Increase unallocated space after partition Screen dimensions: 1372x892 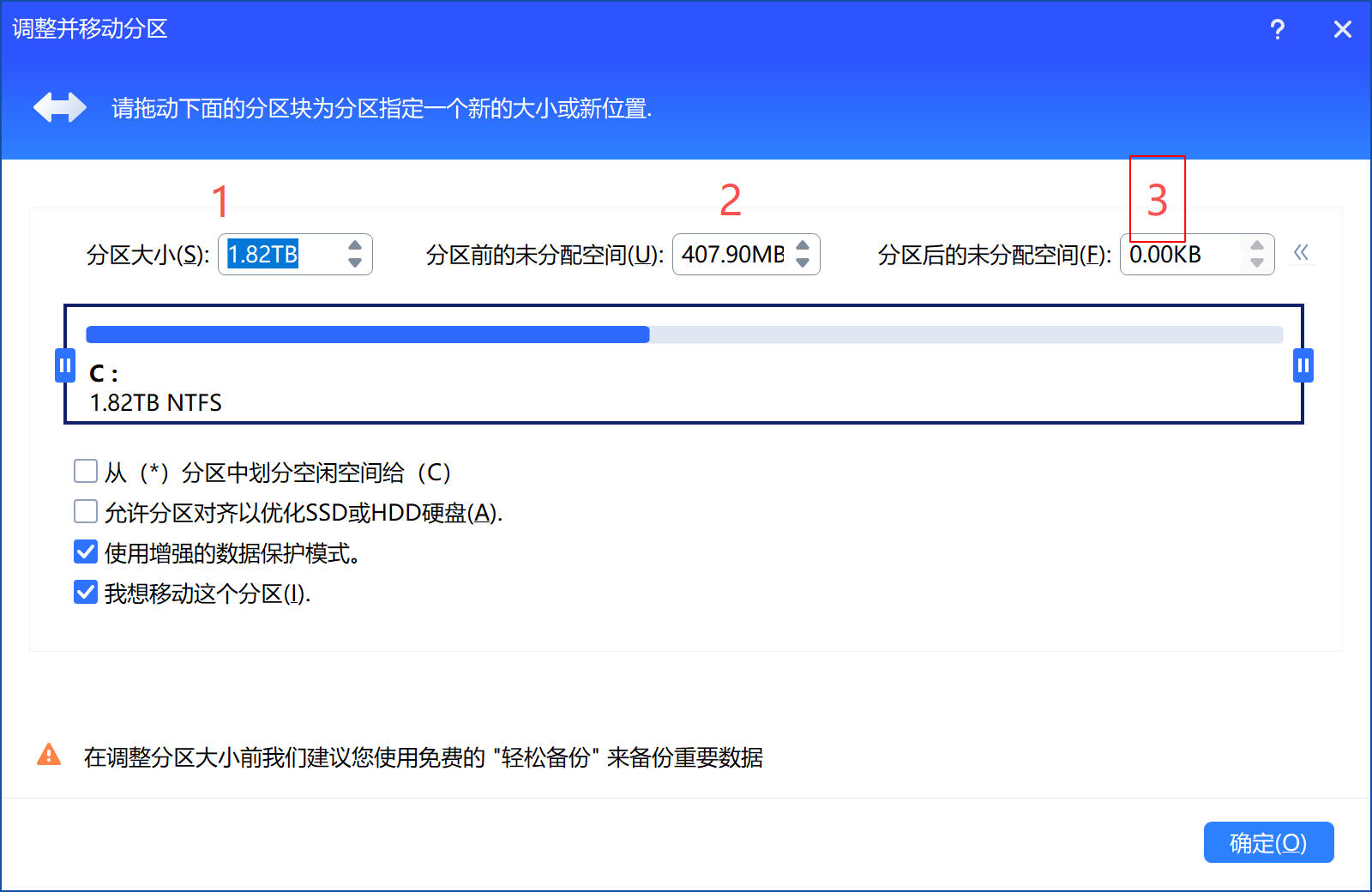[x=1256, y=246]
